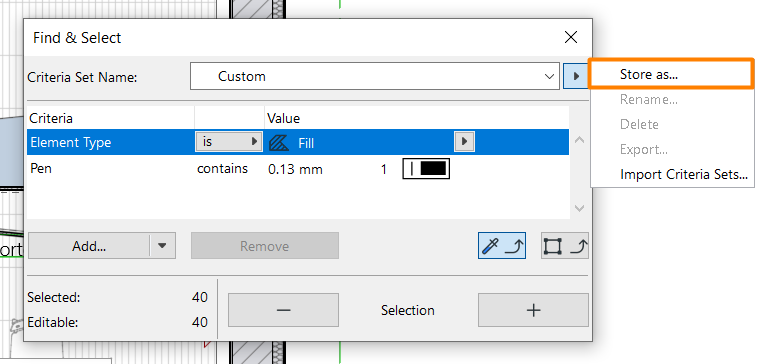Open the 'is' operator dropdown
775x364 pixels.
(x=228, y=142)
